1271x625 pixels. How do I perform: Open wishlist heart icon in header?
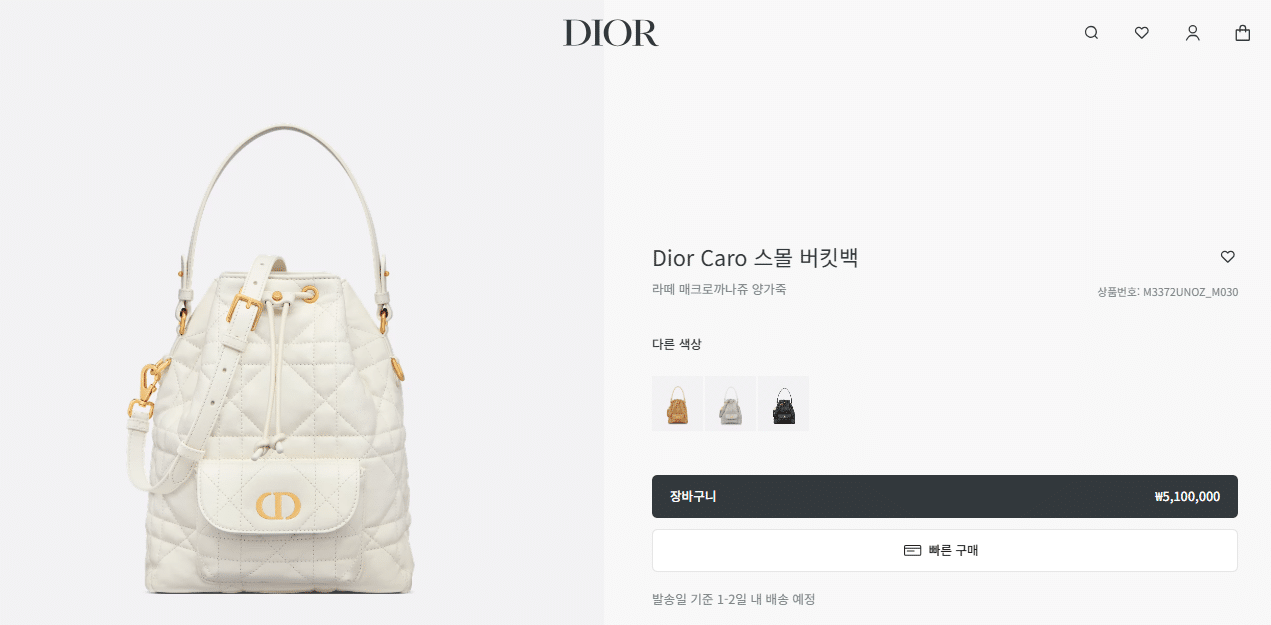coord(1142,33)
